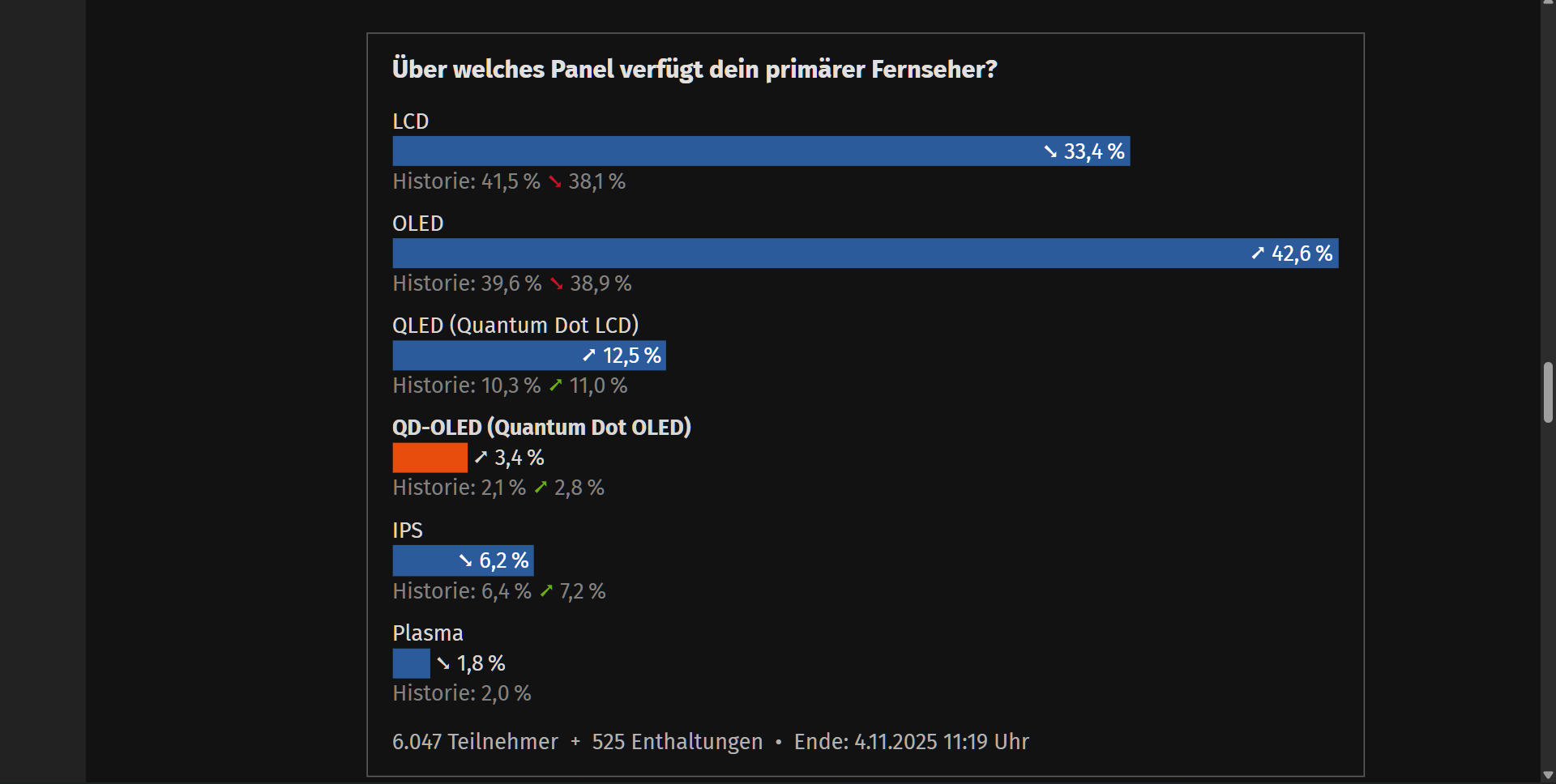This screenshot has width=1556, height=784.
Task: Click the scrollbar down arrow
Action: pyautogui.click(x=1548, y=776)
